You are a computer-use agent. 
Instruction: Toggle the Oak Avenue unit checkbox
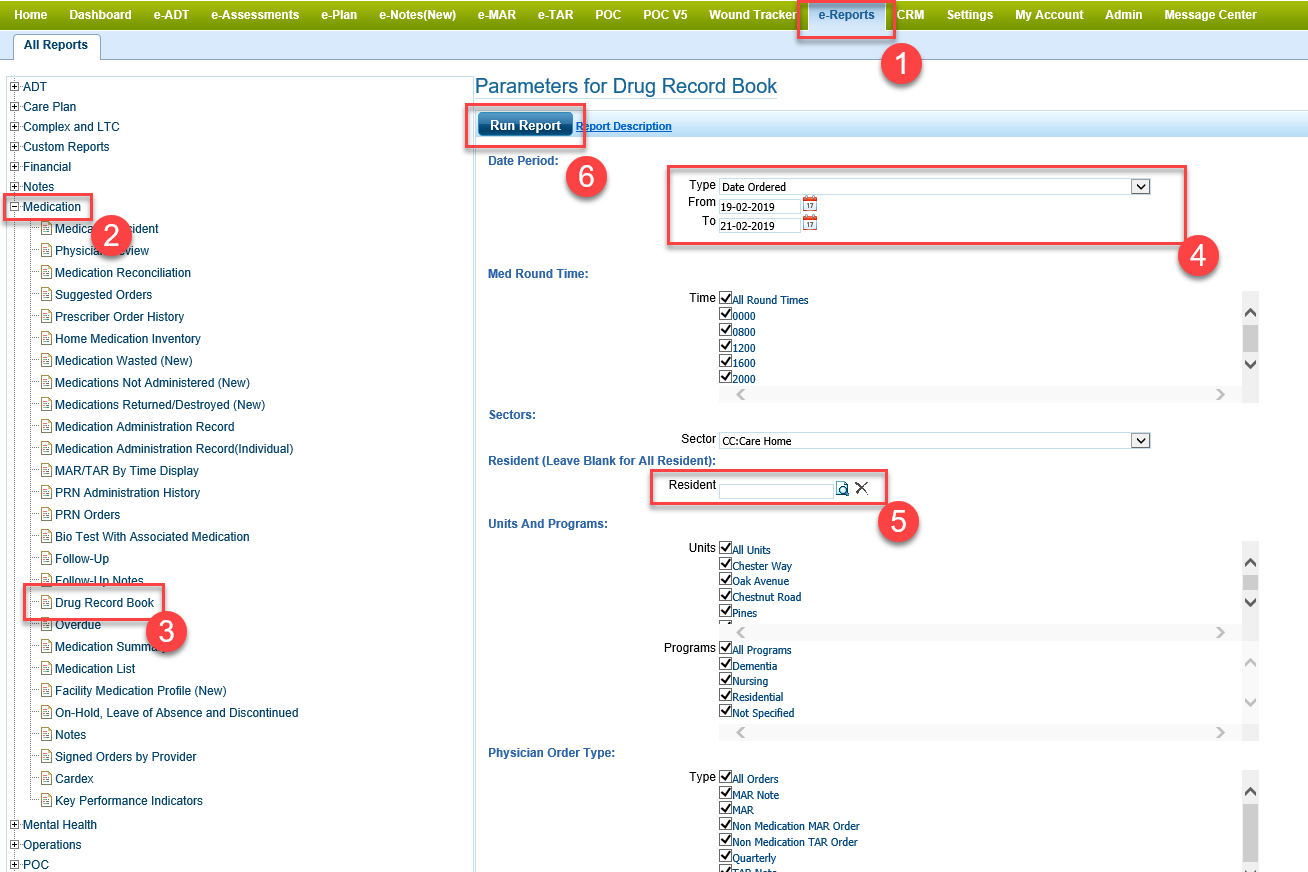(726, 579)
